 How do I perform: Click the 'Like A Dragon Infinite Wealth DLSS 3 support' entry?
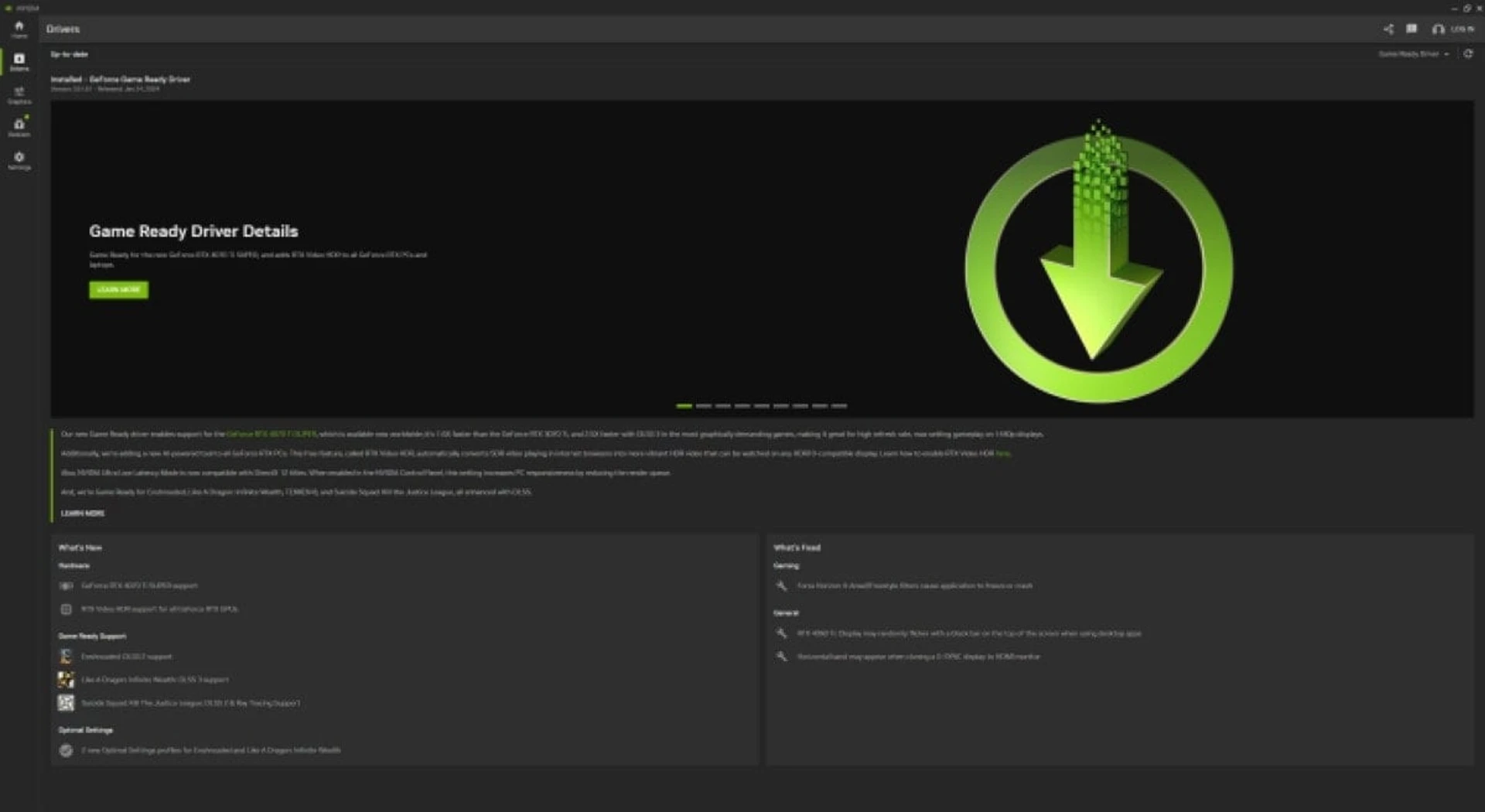click(155, 680)
